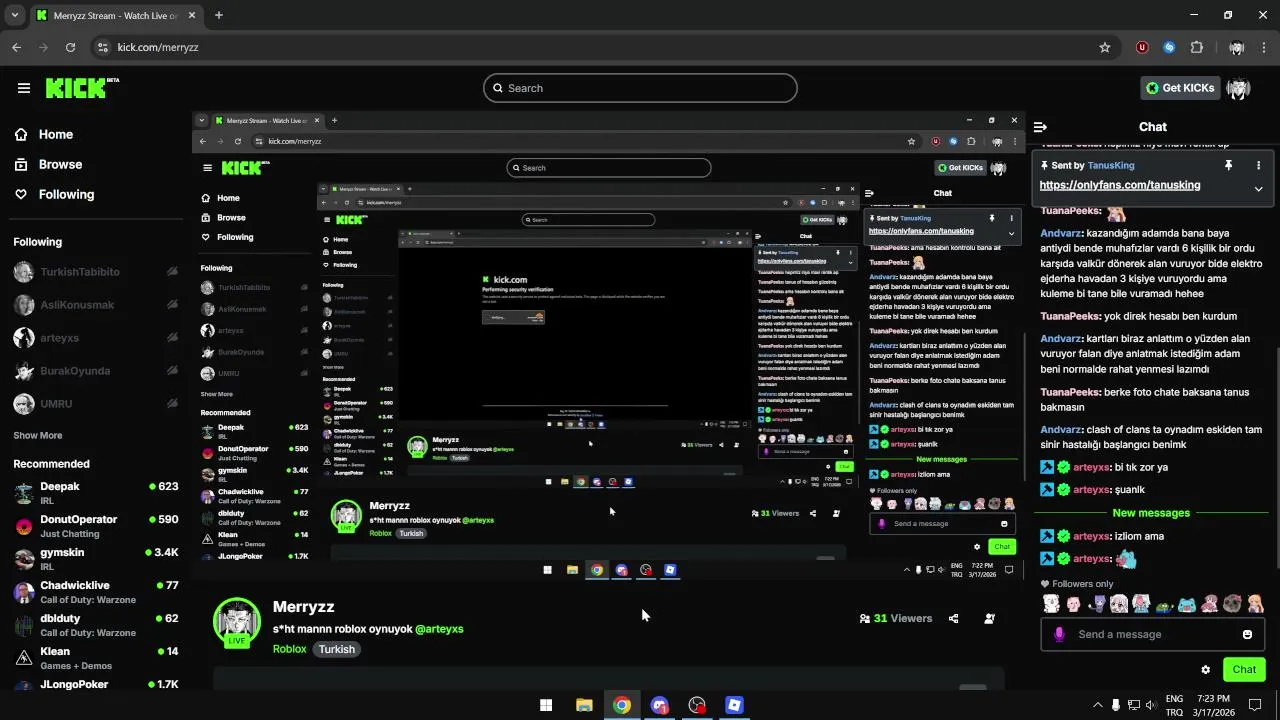
Task: Click Merryzz's LIVE profile avatar
Action: tap(237, 622)
